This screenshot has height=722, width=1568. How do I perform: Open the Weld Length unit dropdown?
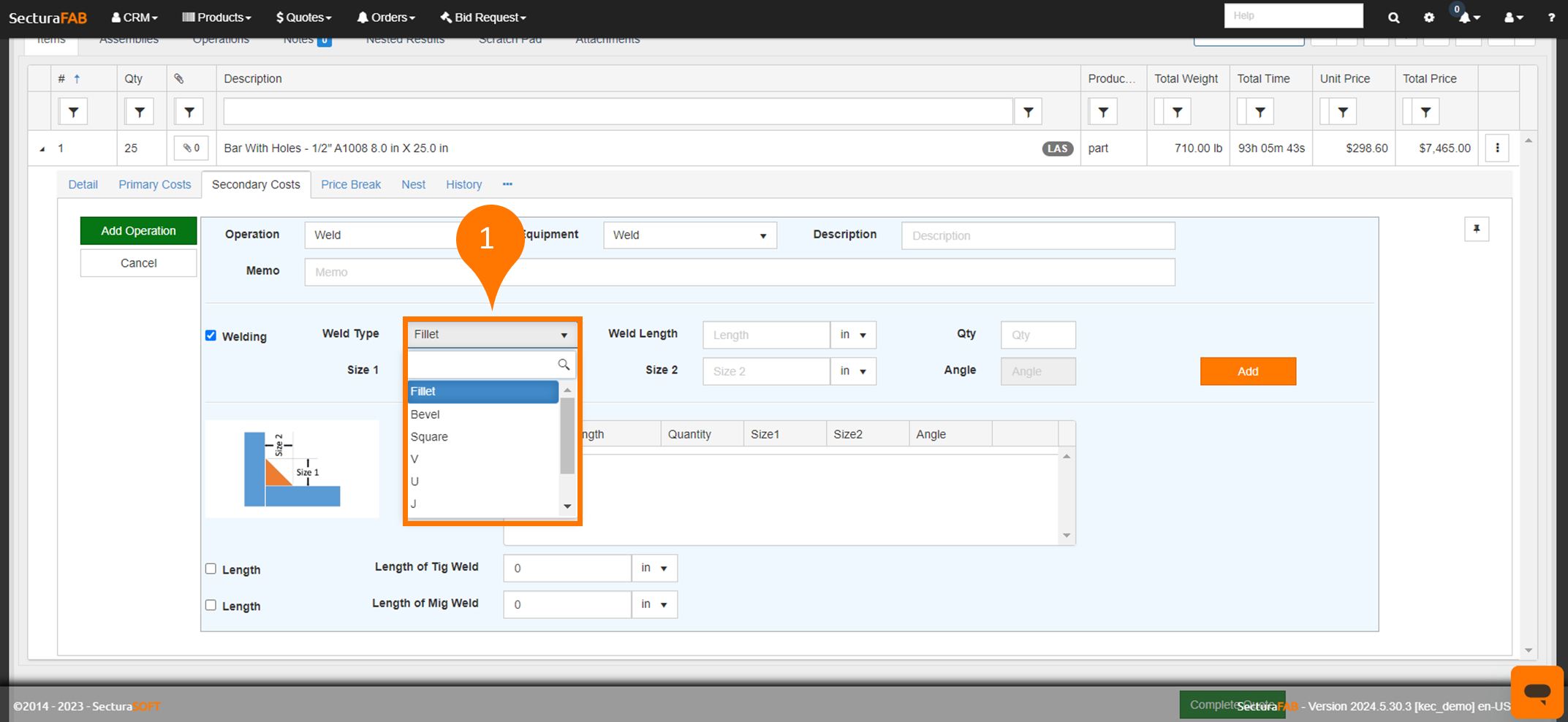pyautogui.click(x=852, y=335)
